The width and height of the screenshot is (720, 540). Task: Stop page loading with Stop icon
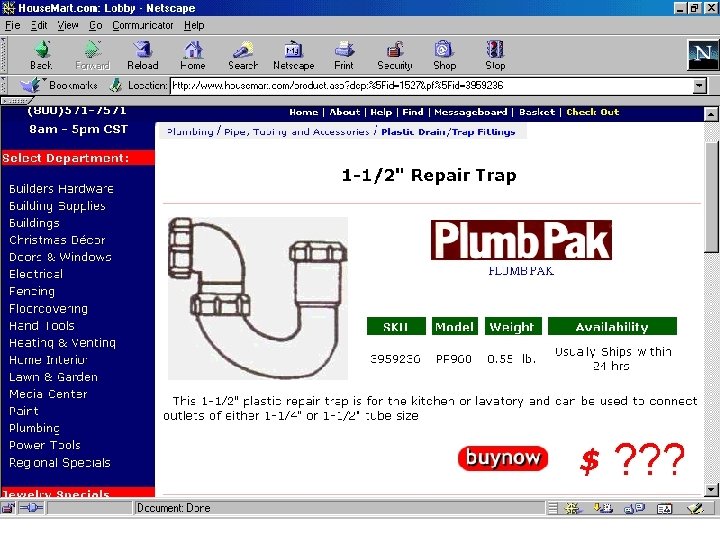[495, 55]
